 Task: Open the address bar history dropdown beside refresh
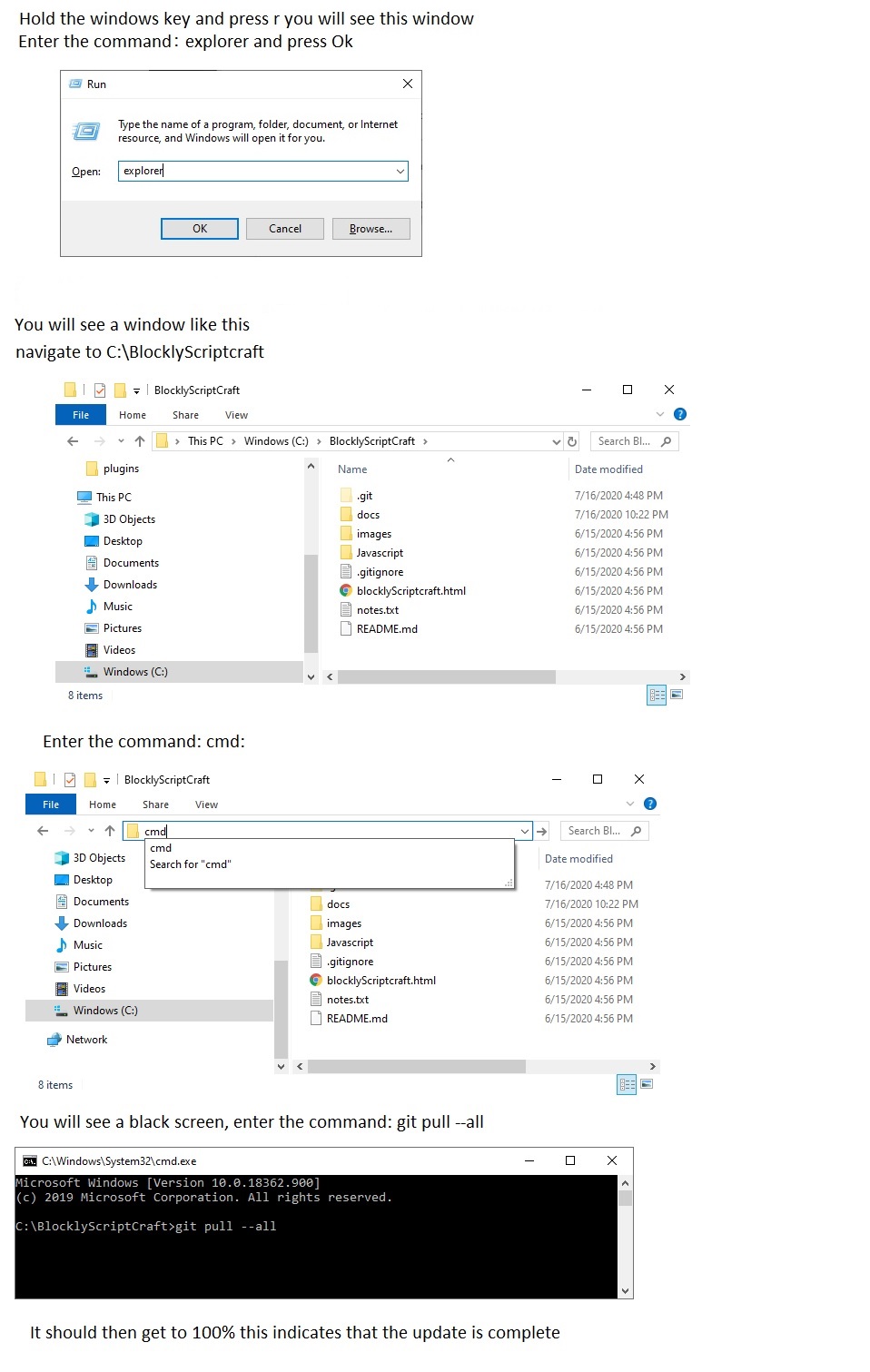coord(557,441)
